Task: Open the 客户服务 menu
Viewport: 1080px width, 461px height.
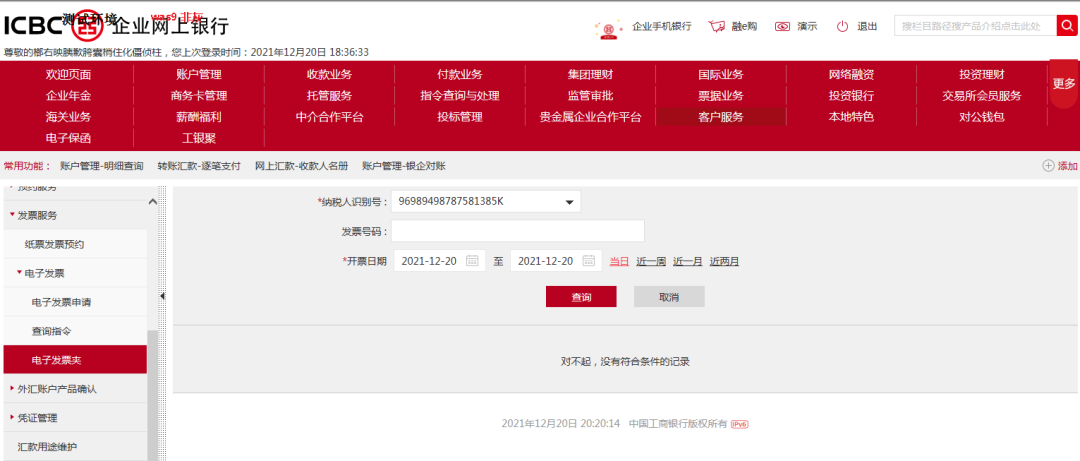Action: pyautogui.click(x=720, y=117)
